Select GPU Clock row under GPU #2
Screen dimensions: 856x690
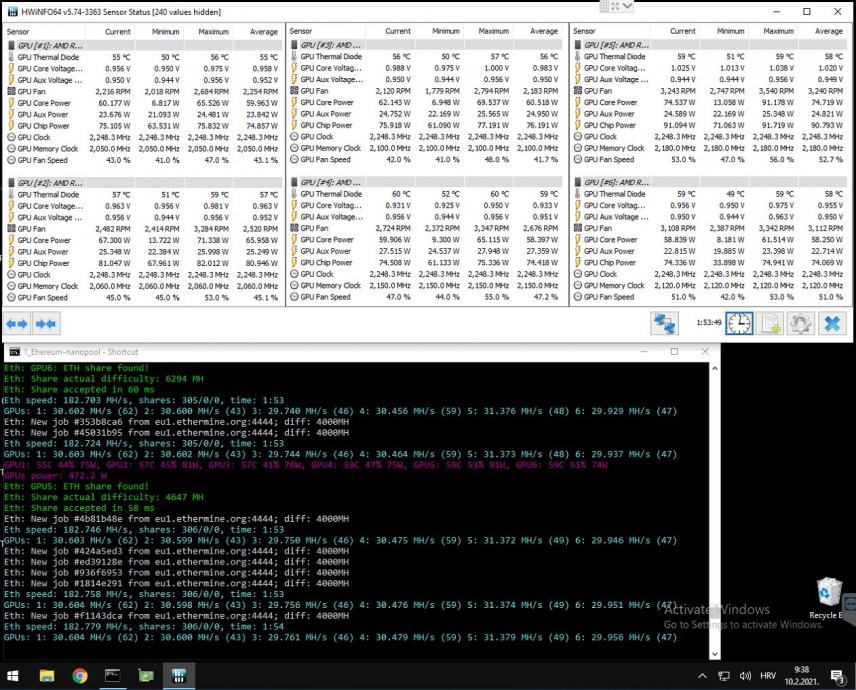[143, 275]
